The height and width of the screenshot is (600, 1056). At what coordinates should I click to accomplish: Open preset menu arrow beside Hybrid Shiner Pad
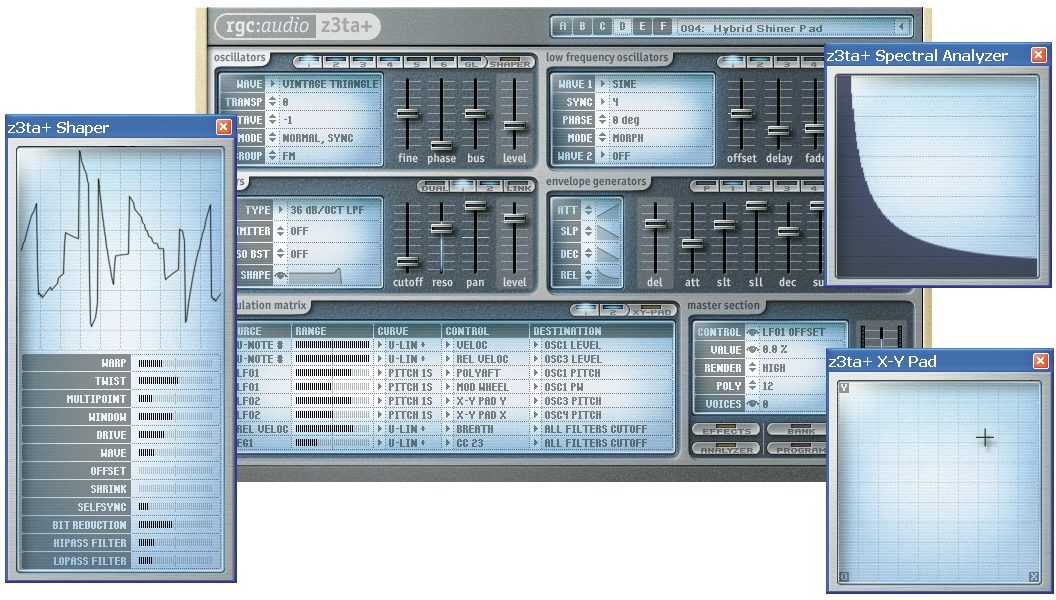coord(900,28)
